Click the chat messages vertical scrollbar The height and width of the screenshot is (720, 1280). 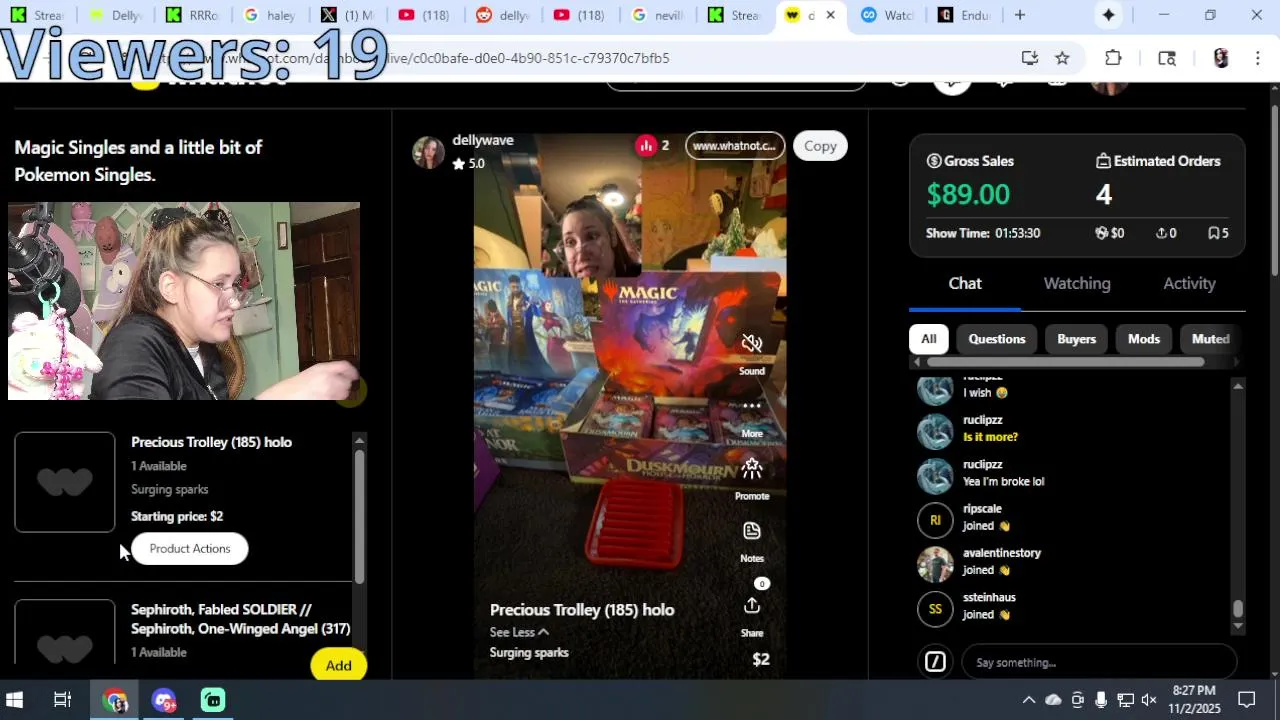pyautogui.click(x=1238, y=609)
